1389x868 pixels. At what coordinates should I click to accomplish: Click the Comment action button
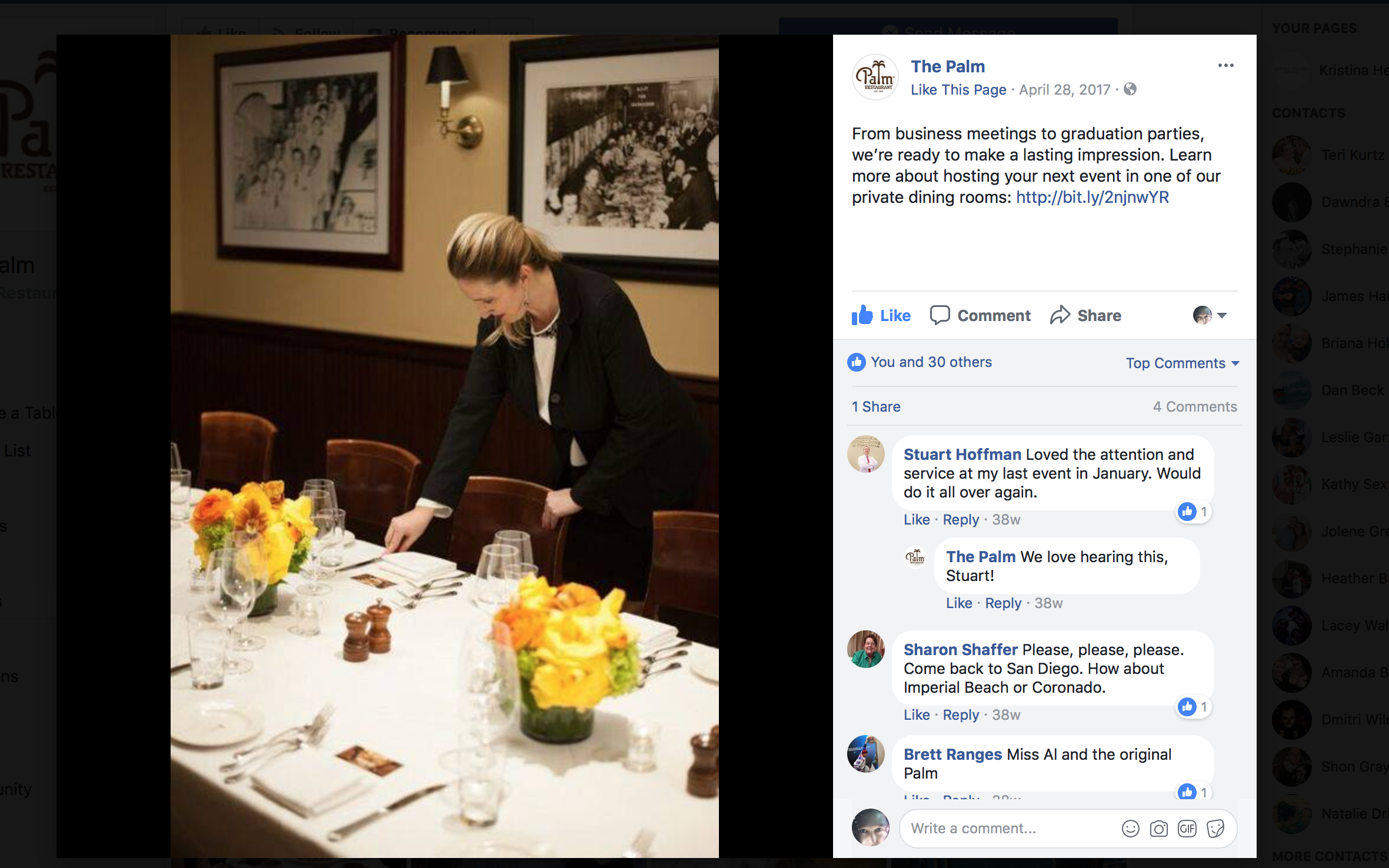(981, 316)
